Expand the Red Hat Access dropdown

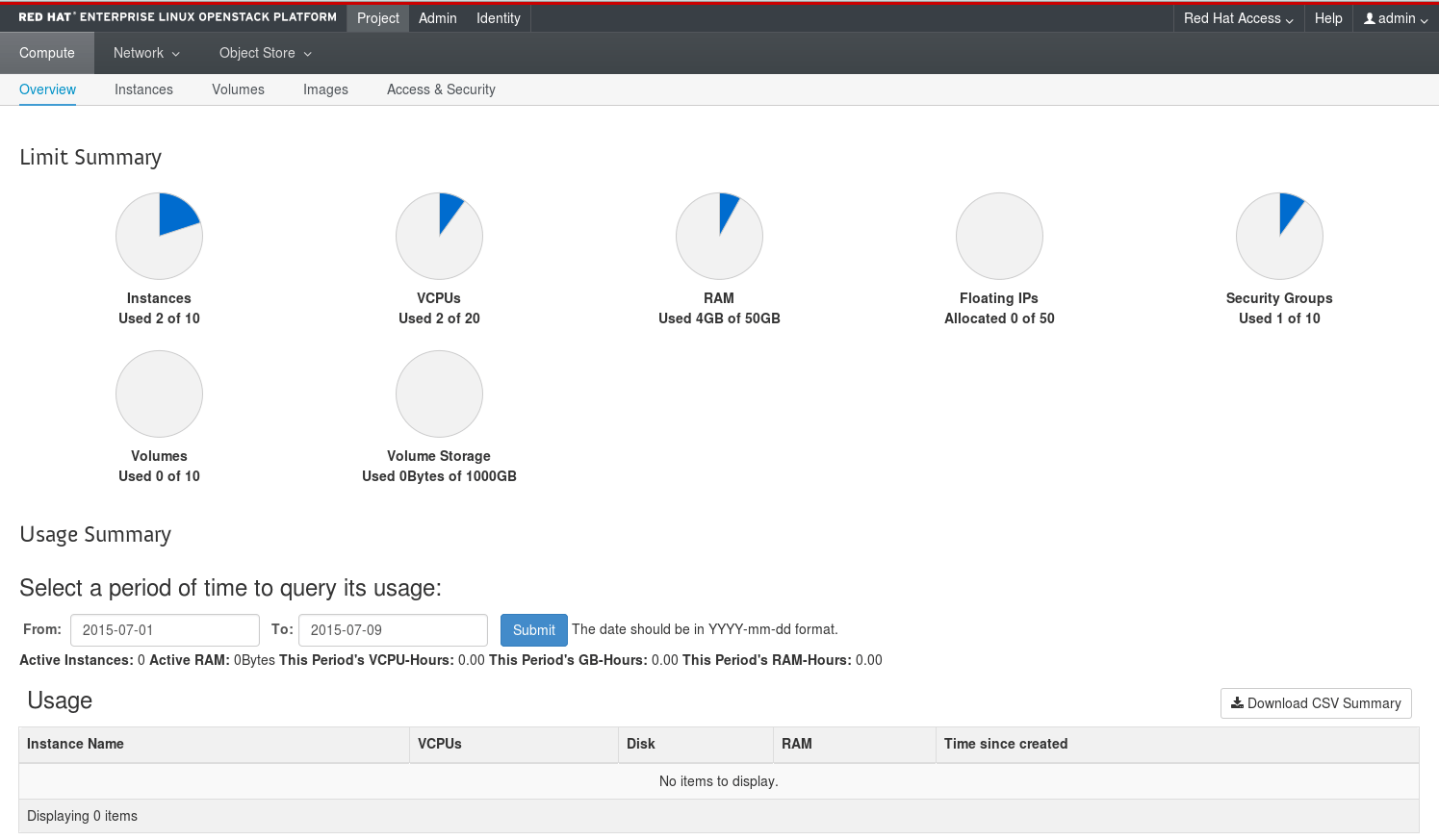click(1238, 17)
